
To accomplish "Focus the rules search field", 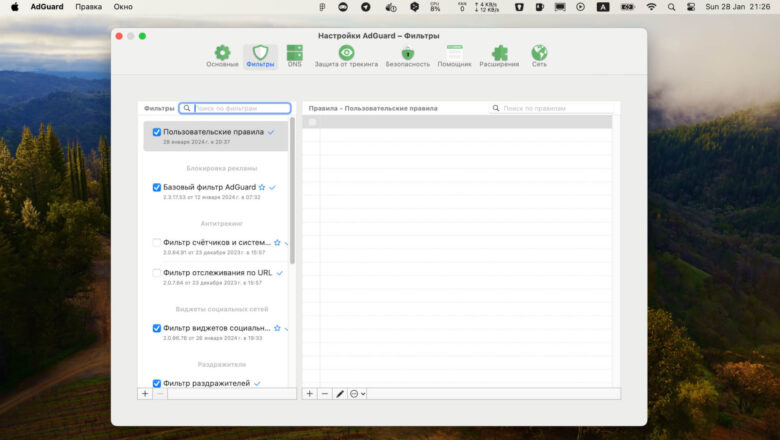I will [x=552, y=108].
